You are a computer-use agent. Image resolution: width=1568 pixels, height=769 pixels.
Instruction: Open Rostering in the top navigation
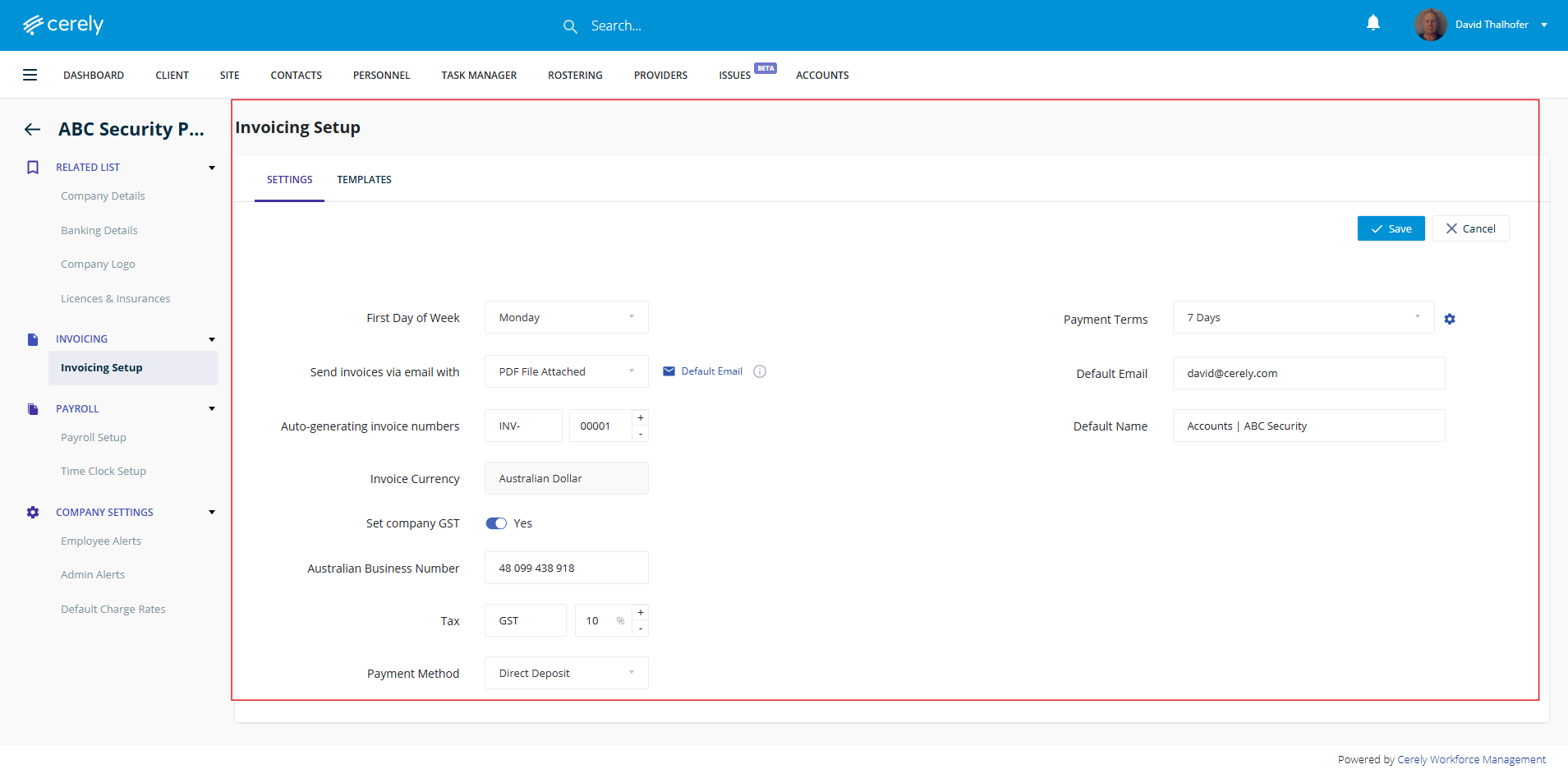point(575,75)
